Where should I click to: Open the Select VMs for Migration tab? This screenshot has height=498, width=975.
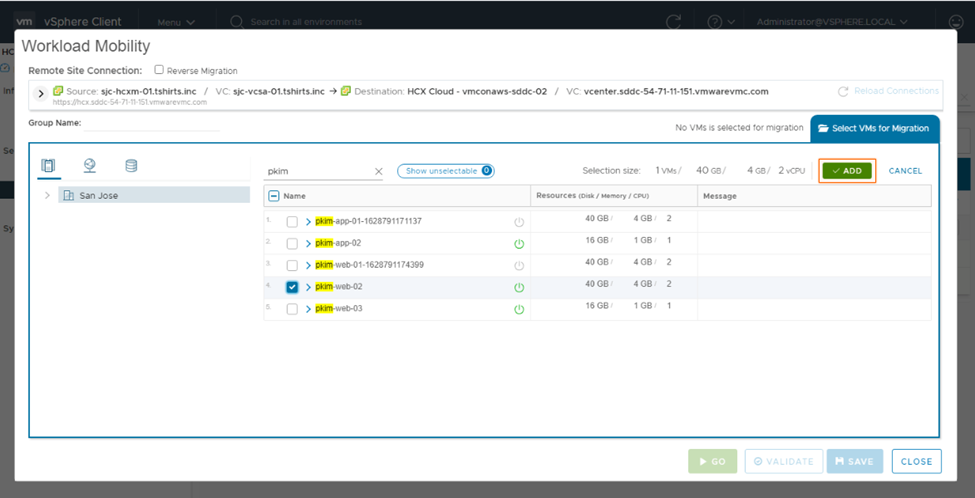click(x=874, y=128)
